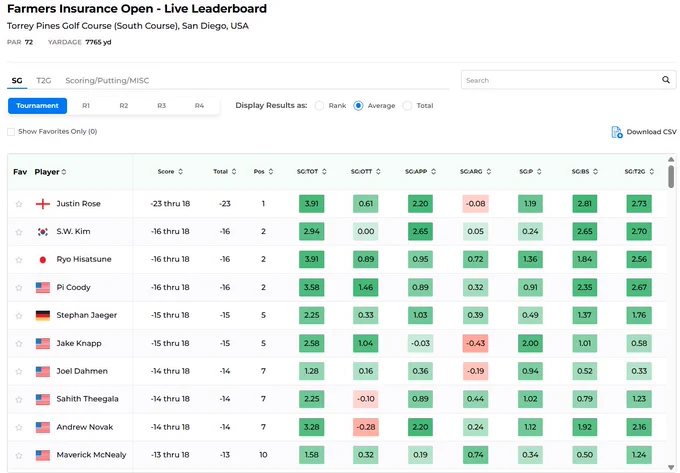
Task: Click Stephan Jaeger's score -15 thru 18
Action: point(170,315)
